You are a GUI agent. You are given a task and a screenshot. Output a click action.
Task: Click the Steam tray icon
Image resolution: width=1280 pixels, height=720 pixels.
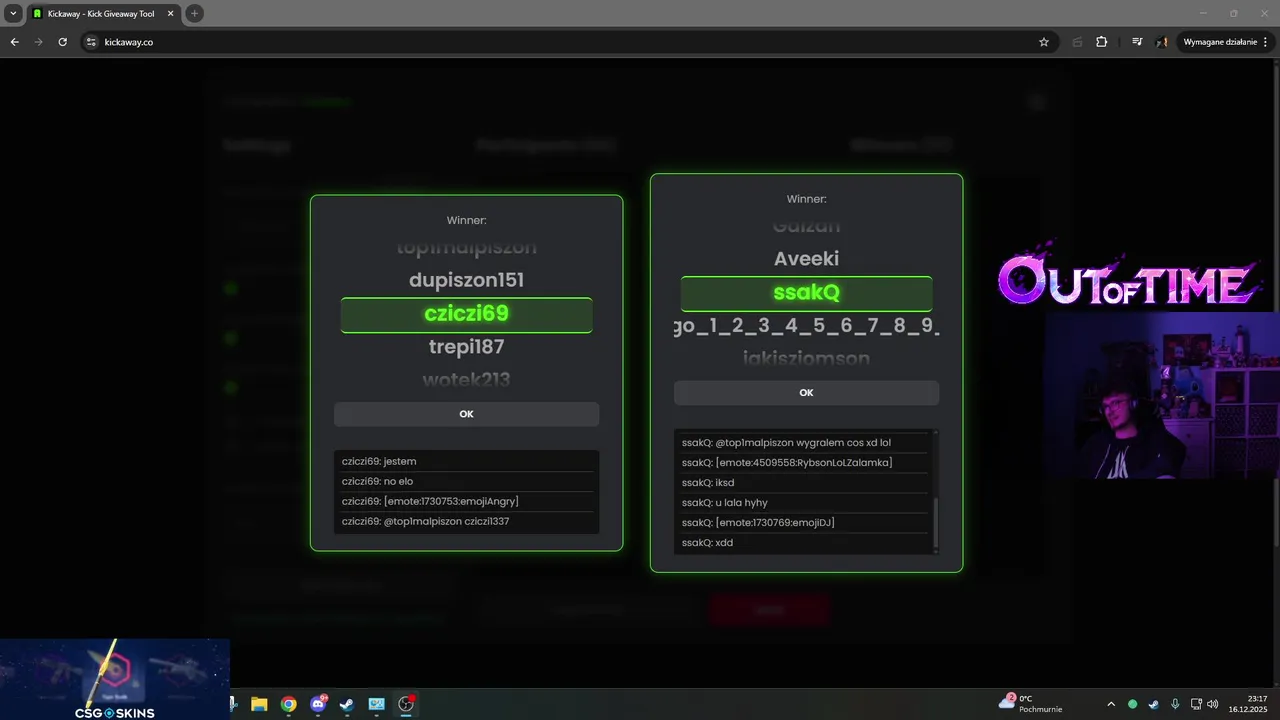[x=1154, y=704]
